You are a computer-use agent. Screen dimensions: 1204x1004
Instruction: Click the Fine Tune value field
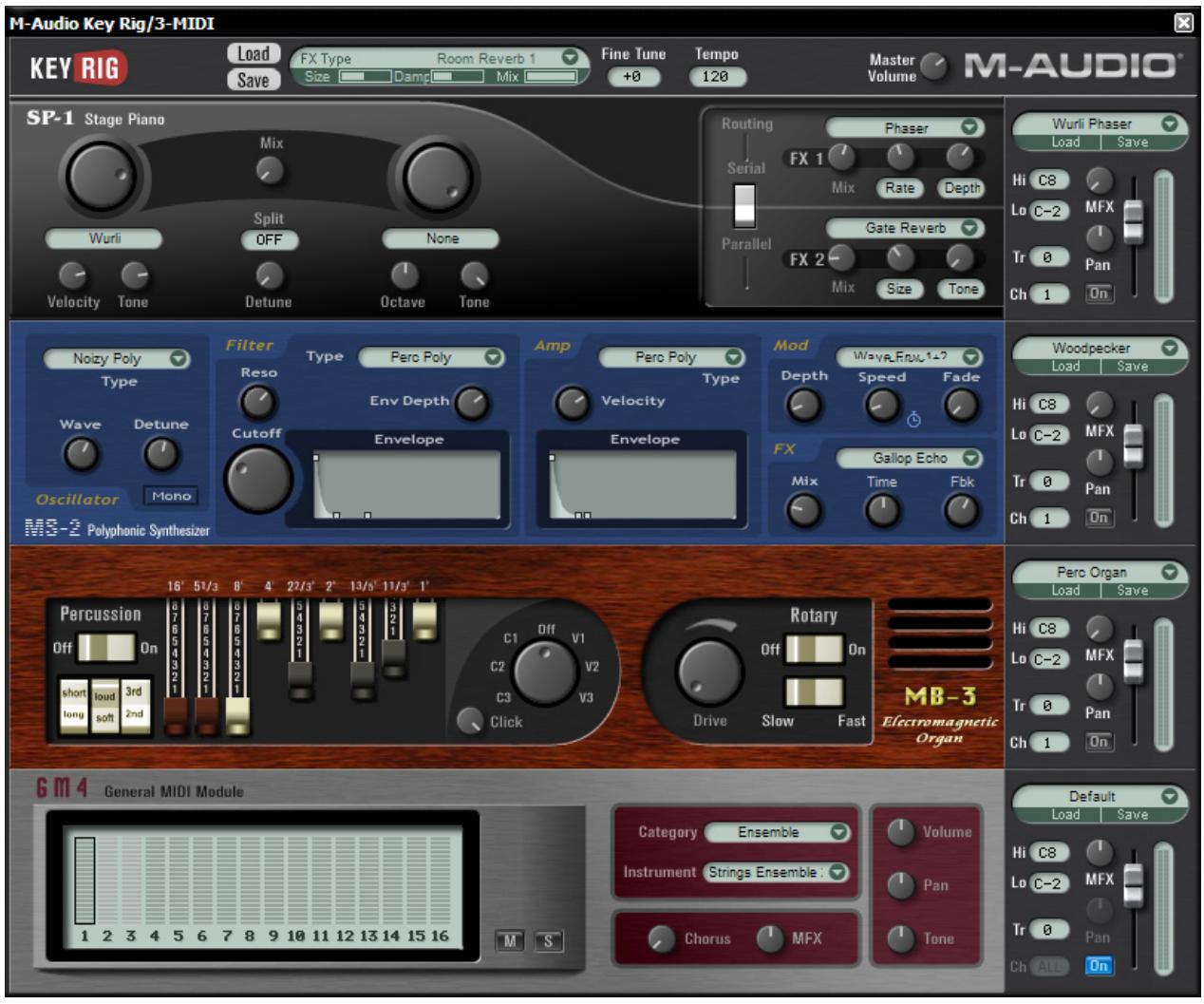(x=633, y=77)
